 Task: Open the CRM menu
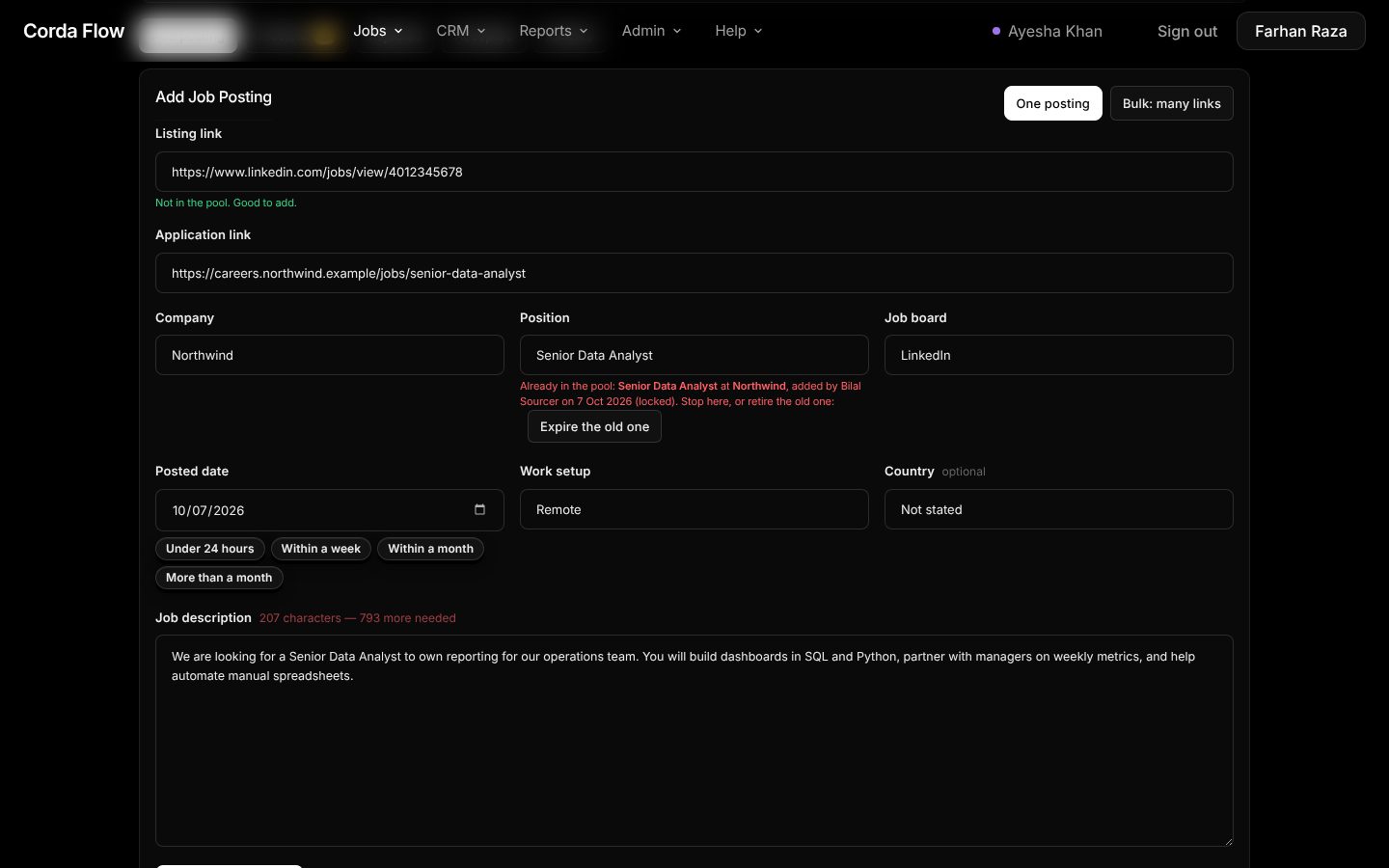(461, 31)
